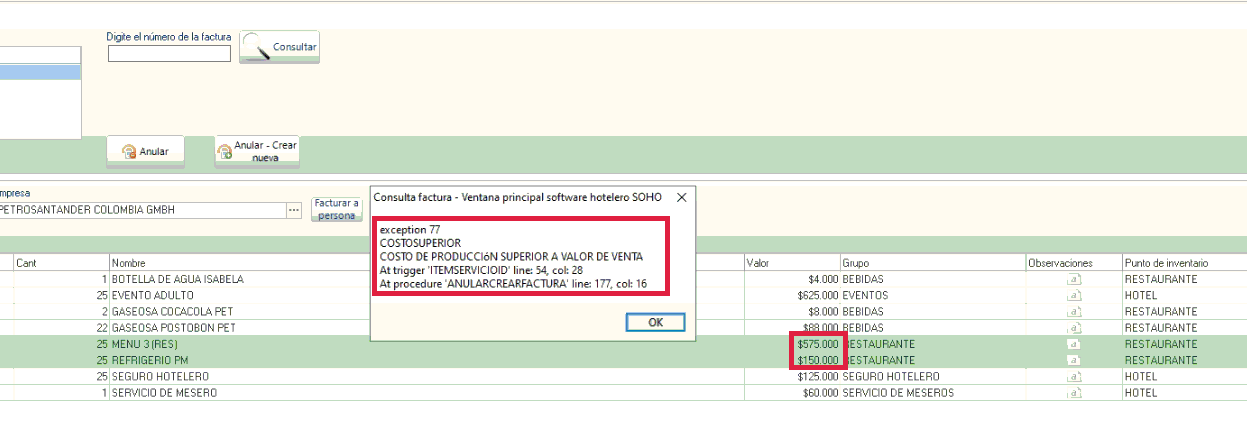Image resolution: width=1247 pixels, height=436 pixels.
Task: Open observations icon for GASEOSA COCACOLA PET
Action: [1074, 312]
